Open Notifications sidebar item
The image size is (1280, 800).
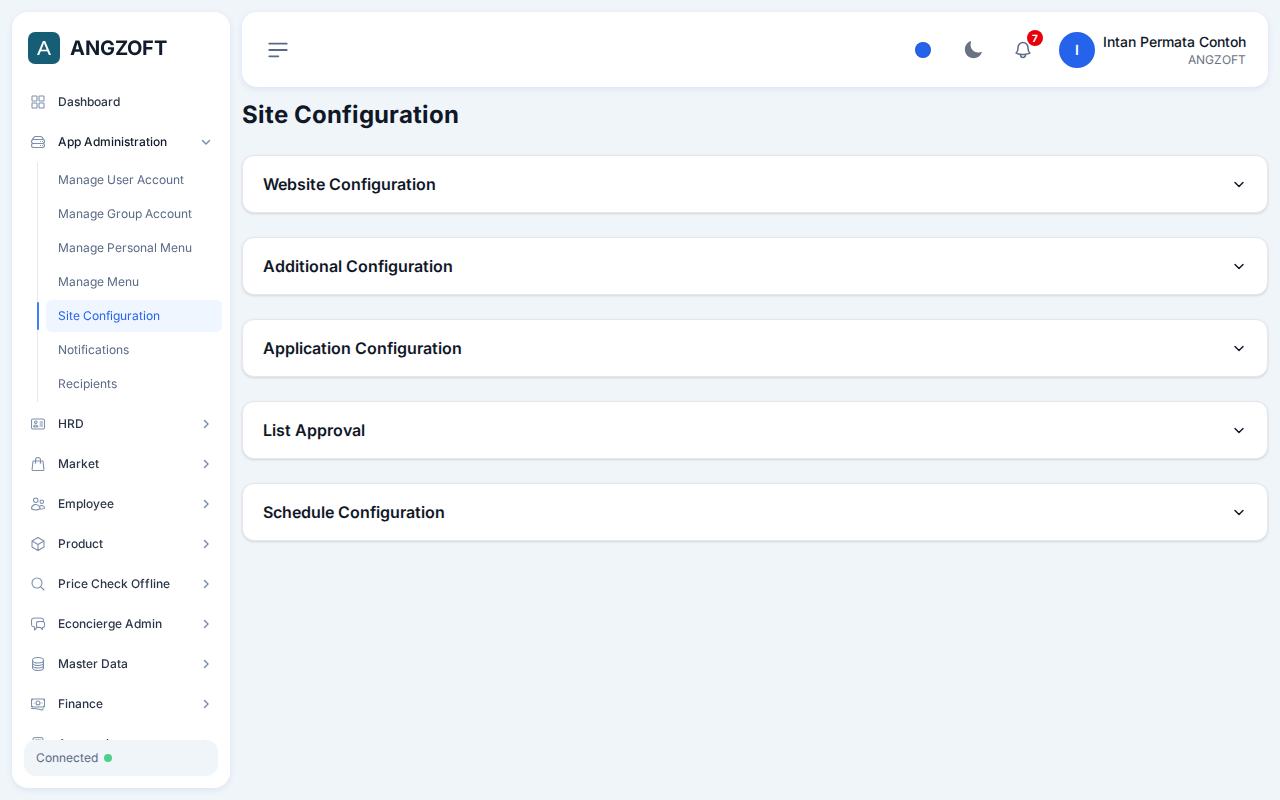point(134,350)
